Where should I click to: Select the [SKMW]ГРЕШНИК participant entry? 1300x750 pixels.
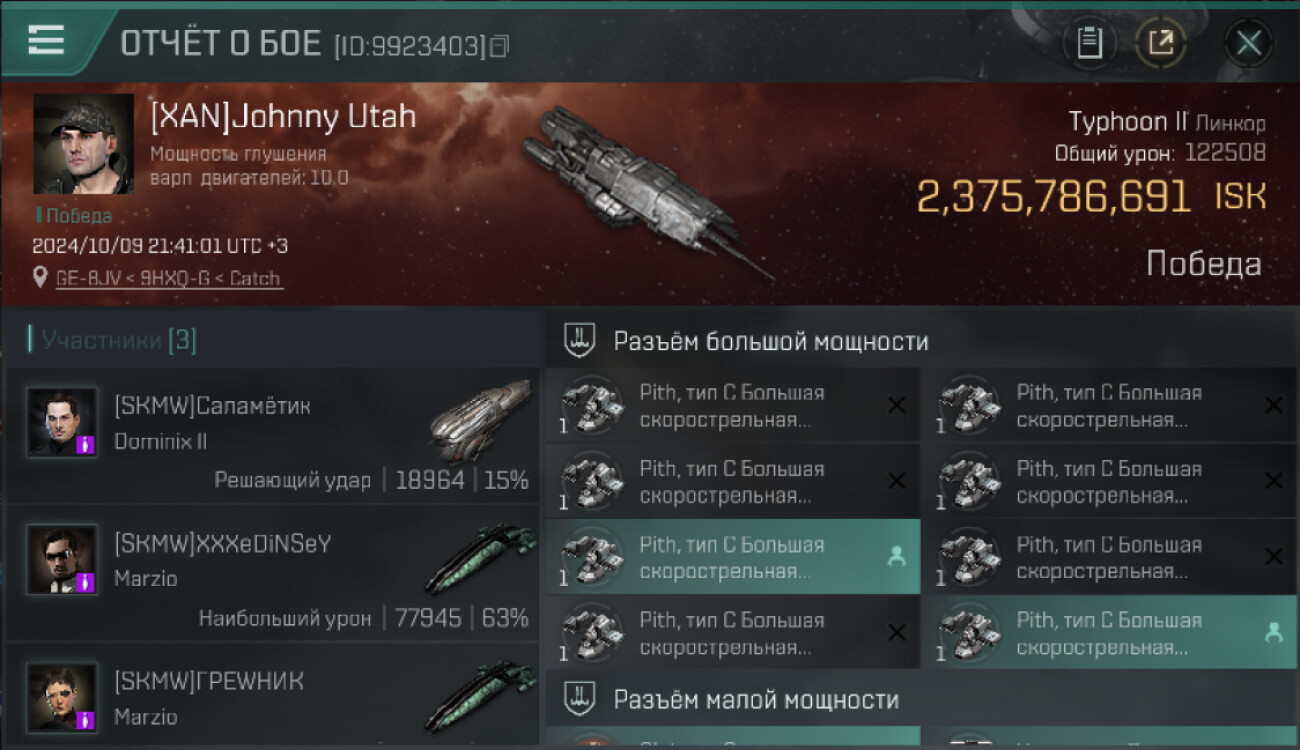[272, 697]
